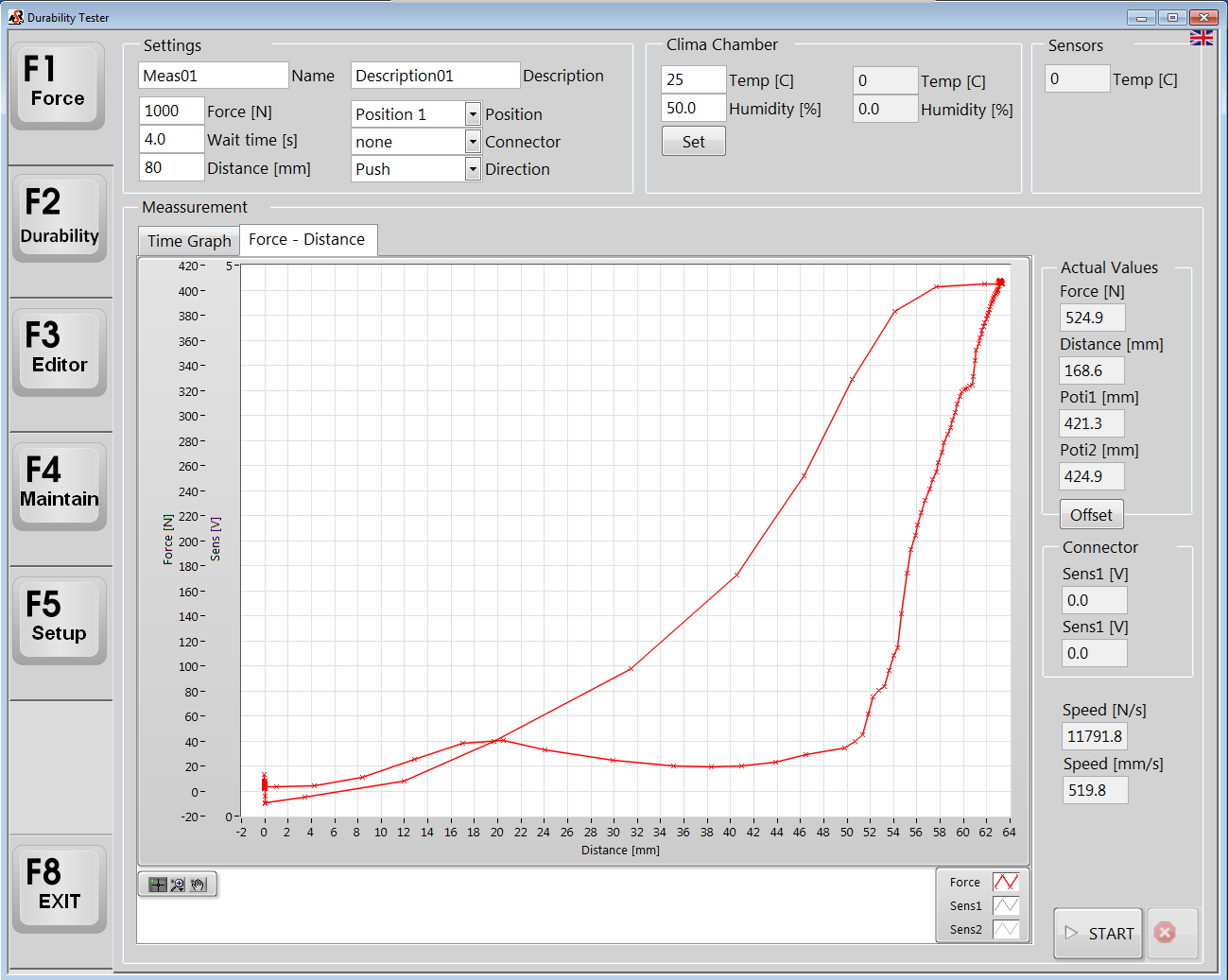The width and height of the screenshot is (1228, 980).
Task: Click the Clima Chamber Humidity setpoint field
Action: [693, 108]
